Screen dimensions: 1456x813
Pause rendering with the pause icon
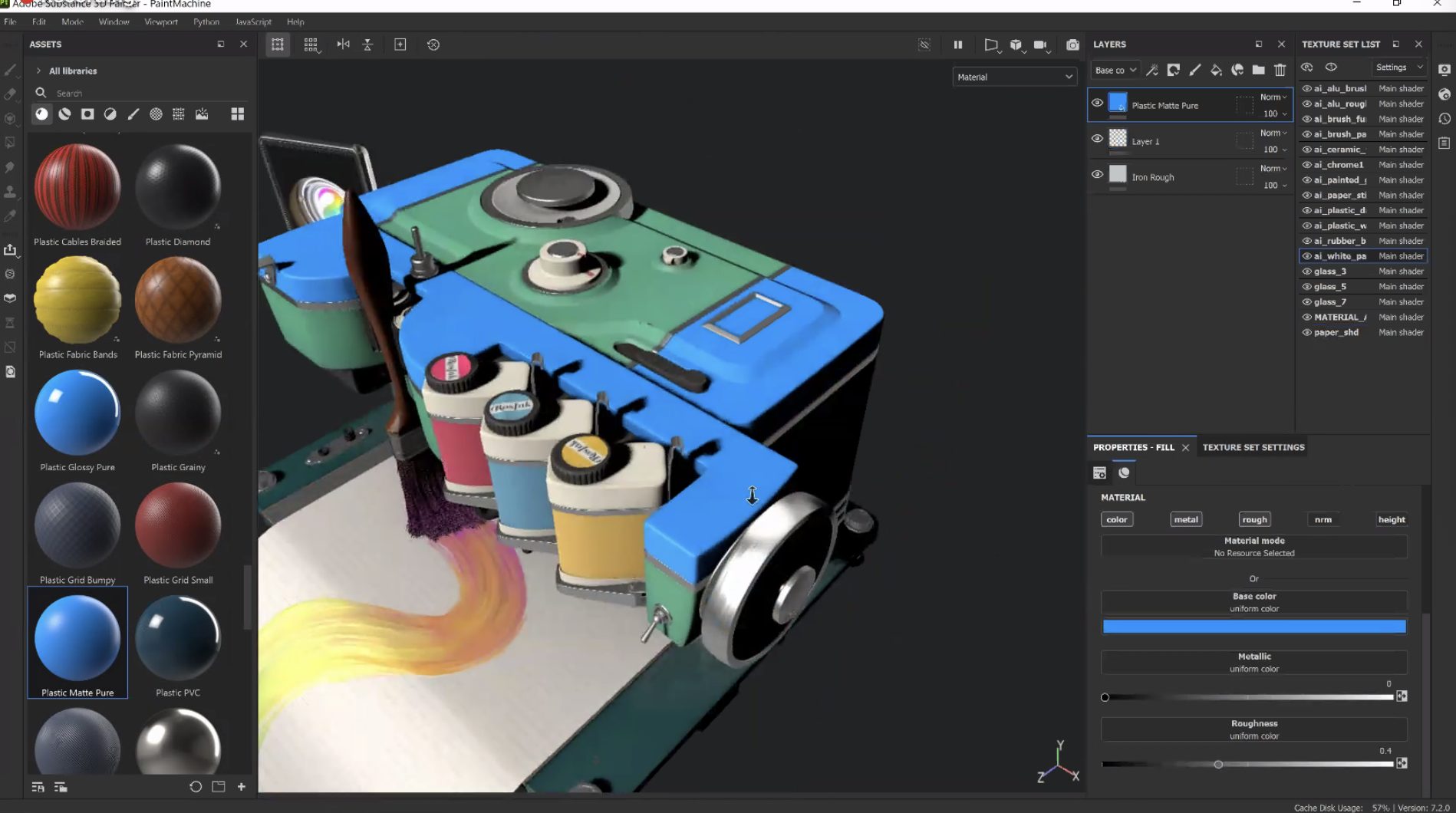pyautogui.click(x=957, y=45)
